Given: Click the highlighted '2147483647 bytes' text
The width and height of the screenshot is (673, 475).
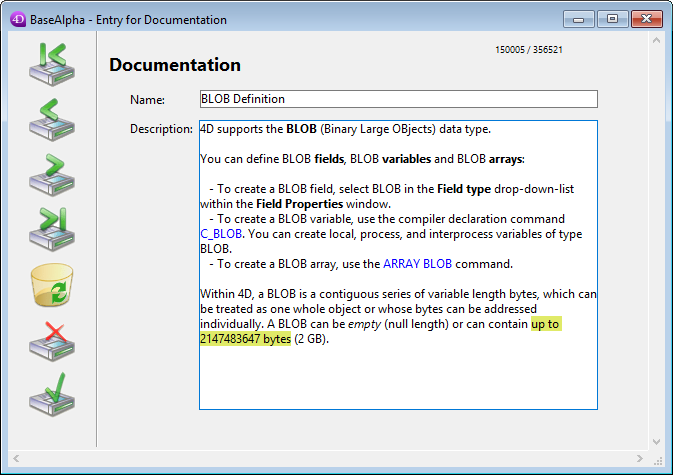Looking at the screenshot, I should 246,339.
